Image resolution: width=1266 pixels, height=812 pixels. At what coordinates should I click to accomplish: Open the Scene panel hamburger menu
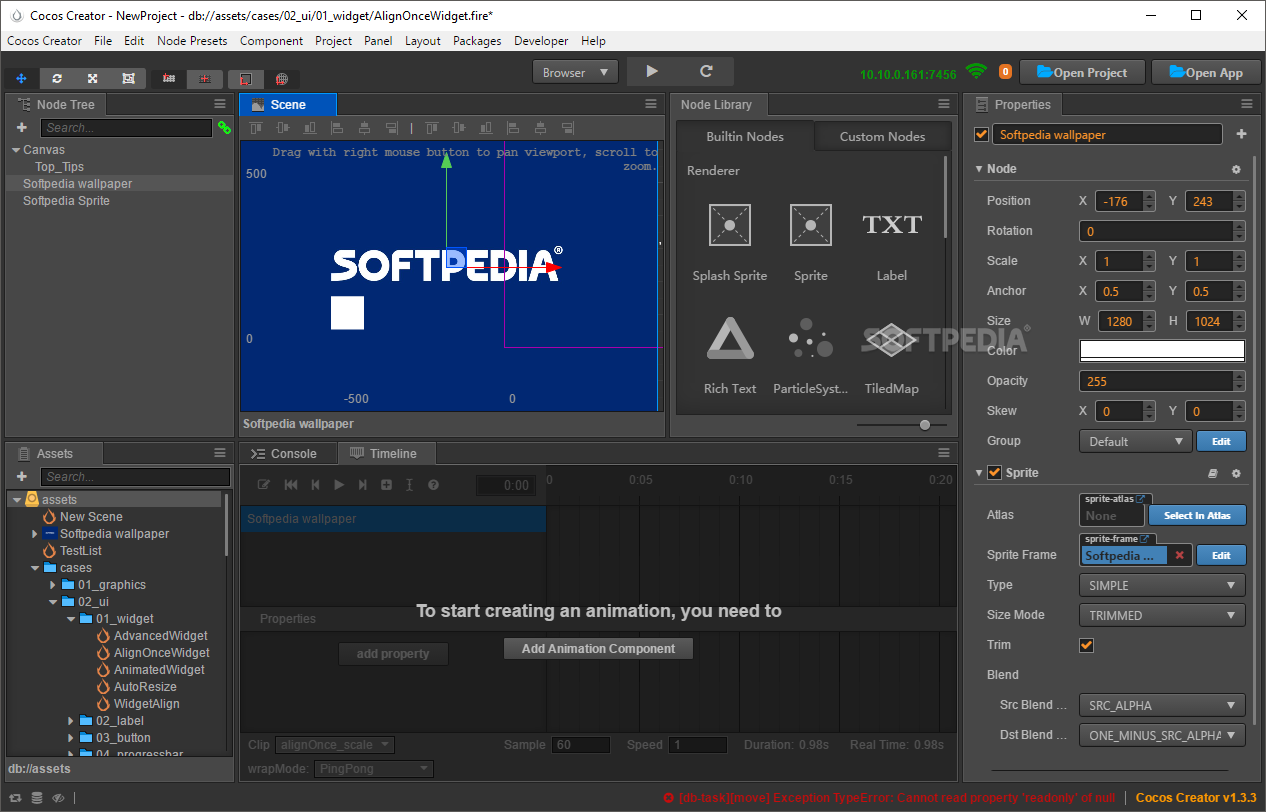pos(651,104)
